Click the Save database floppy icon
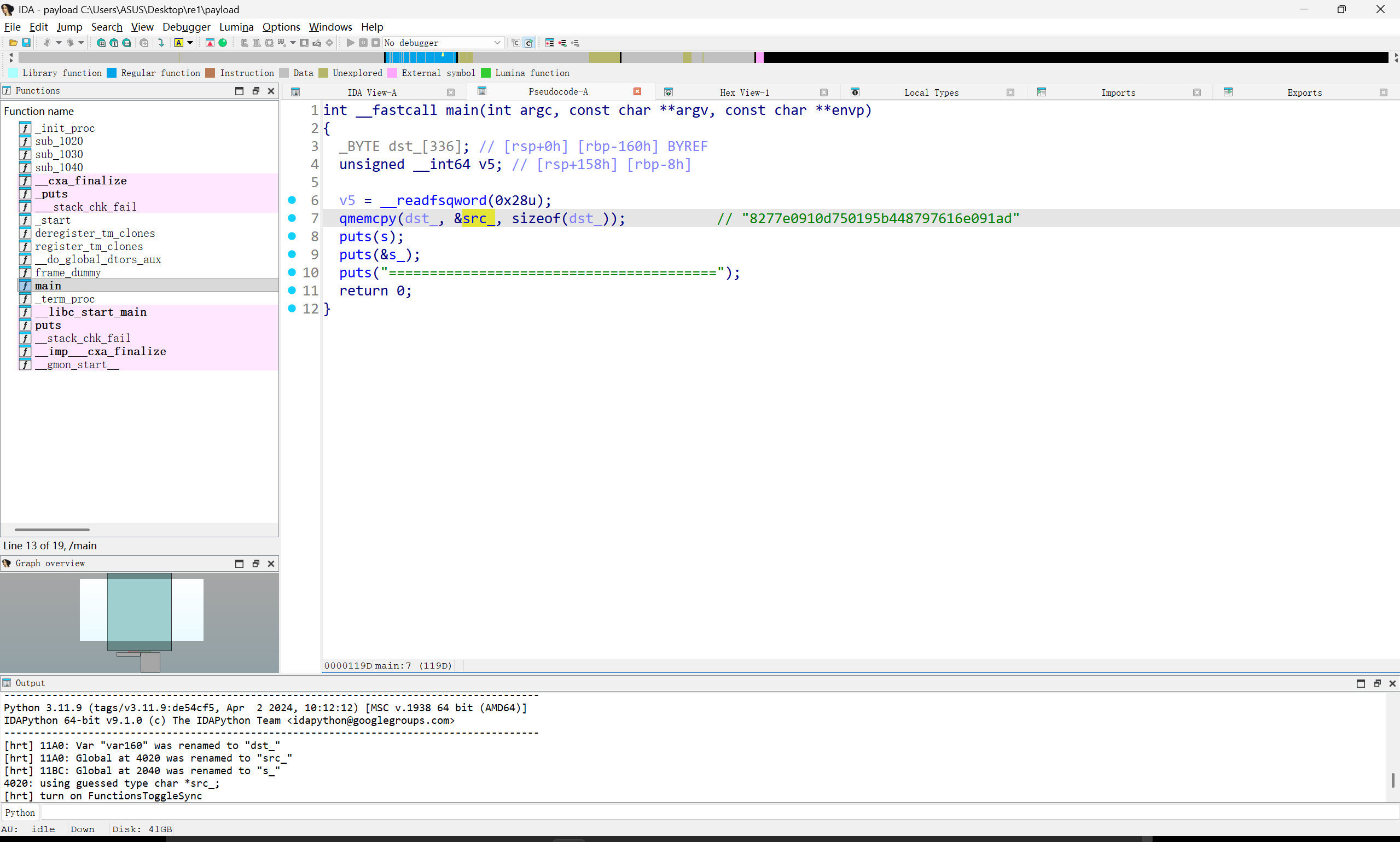This screenshot has height=842, width=1400. 26,43
